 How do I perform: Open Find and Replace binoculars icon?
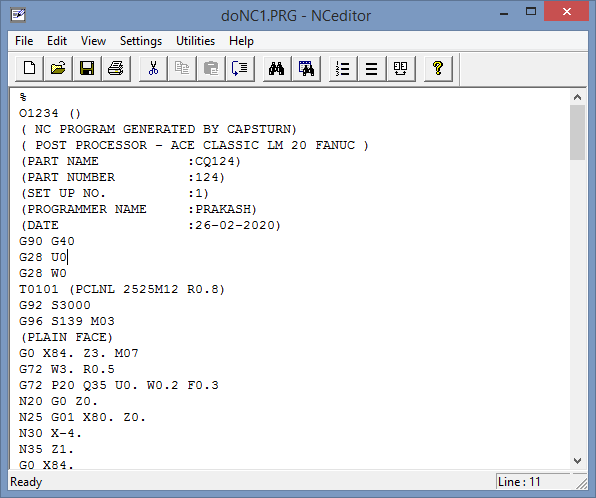point(306,69)
